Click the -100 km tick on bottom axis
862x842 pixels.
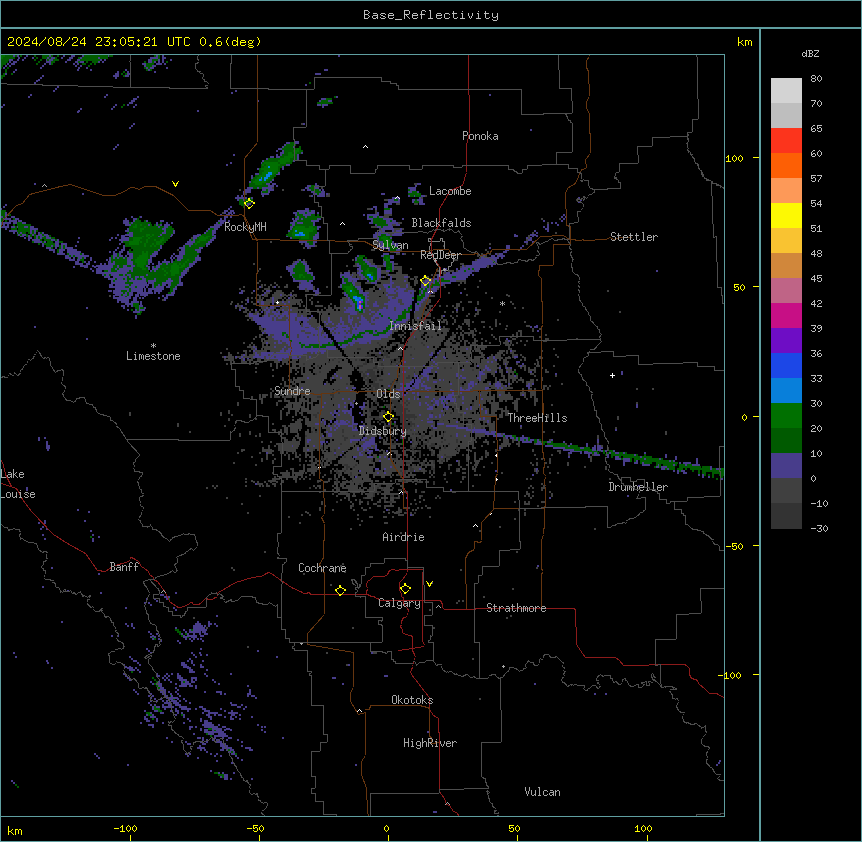125,828
